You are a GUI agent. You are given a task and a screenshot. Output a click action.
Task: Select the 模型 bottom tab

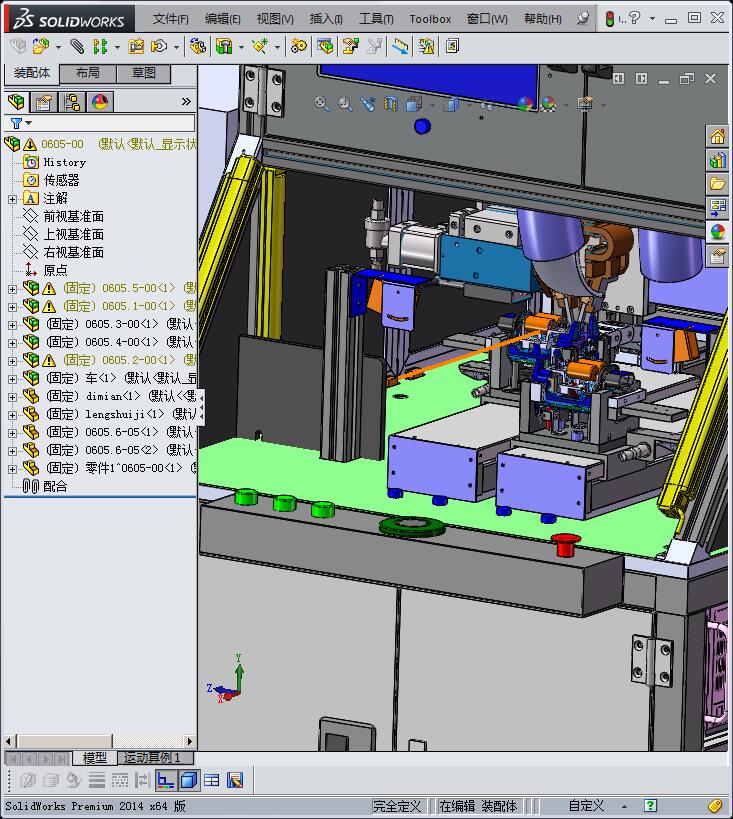[x=95, y=758]
